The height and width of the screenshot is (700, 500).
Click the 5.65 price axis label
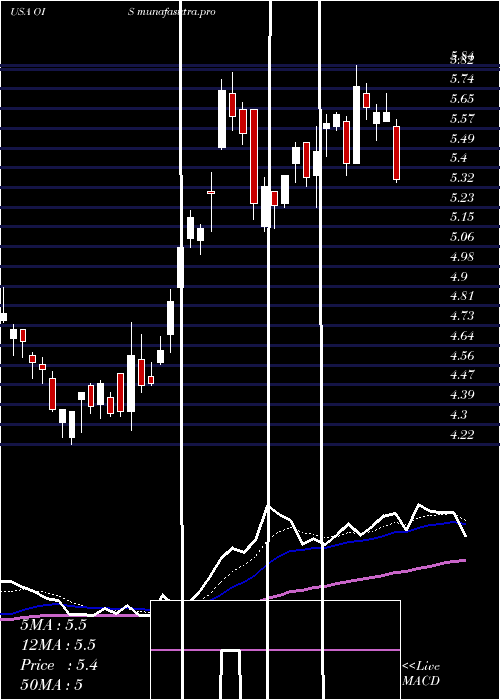point(462,99)
